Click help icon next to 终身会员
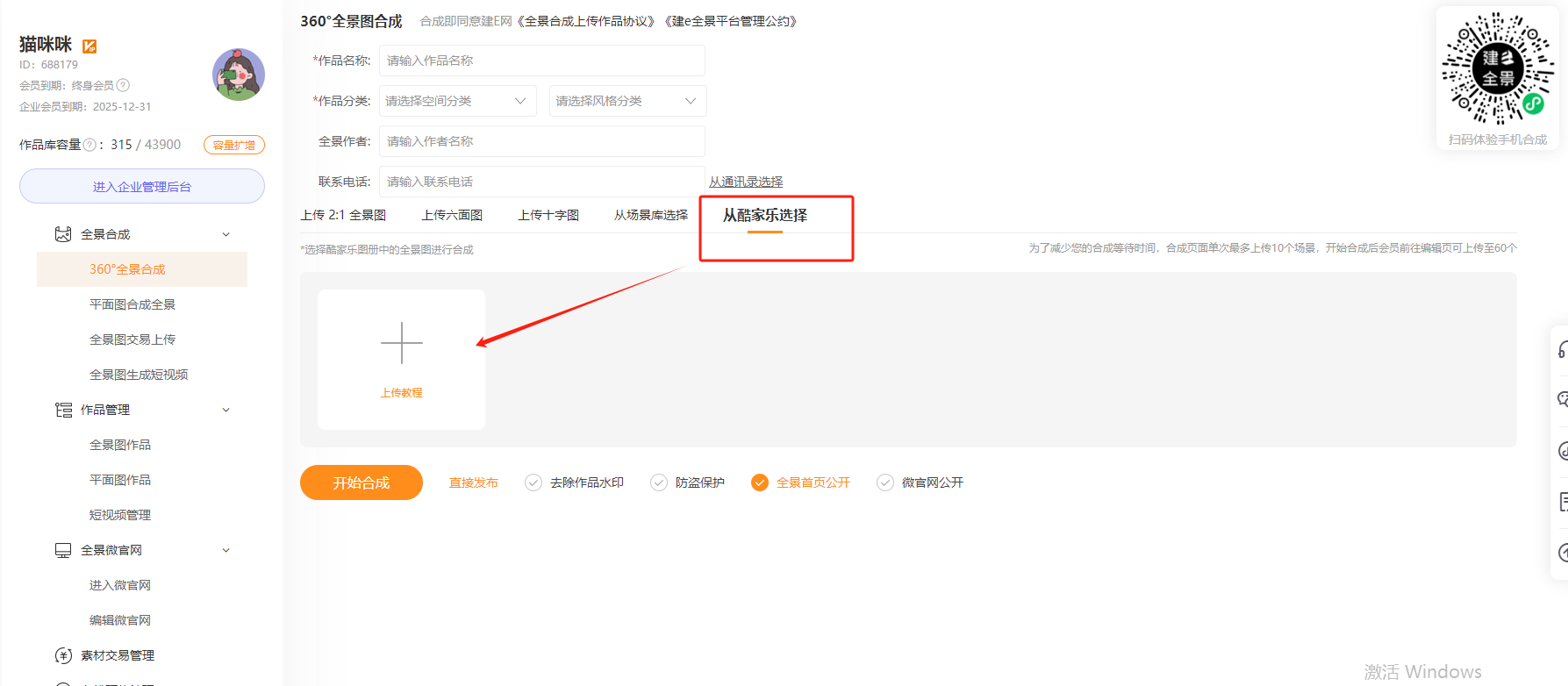 point(124,85)
